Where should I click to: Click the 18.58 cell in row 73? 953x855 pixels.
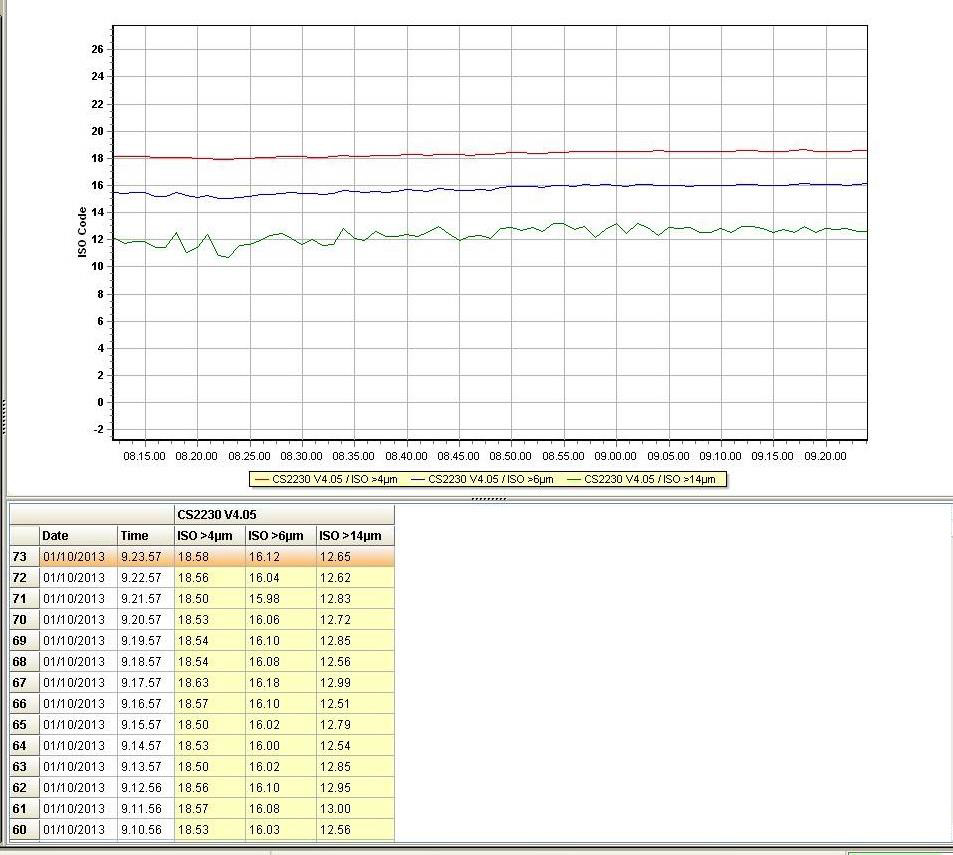pos(209,557)
